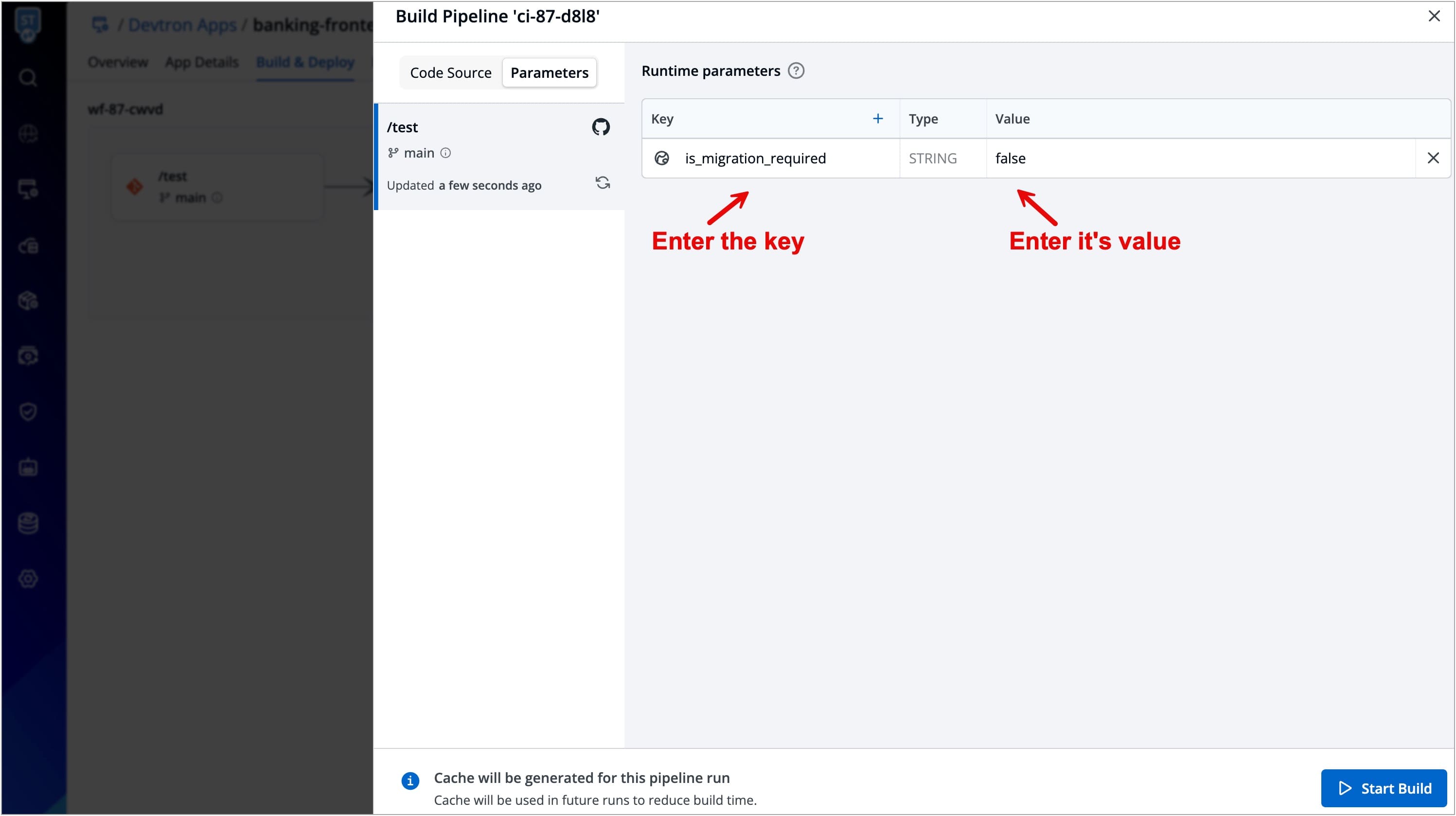This screenshot has height=816, width=1456.
Task: Select the Parameters tab
Action: [550, 73]
